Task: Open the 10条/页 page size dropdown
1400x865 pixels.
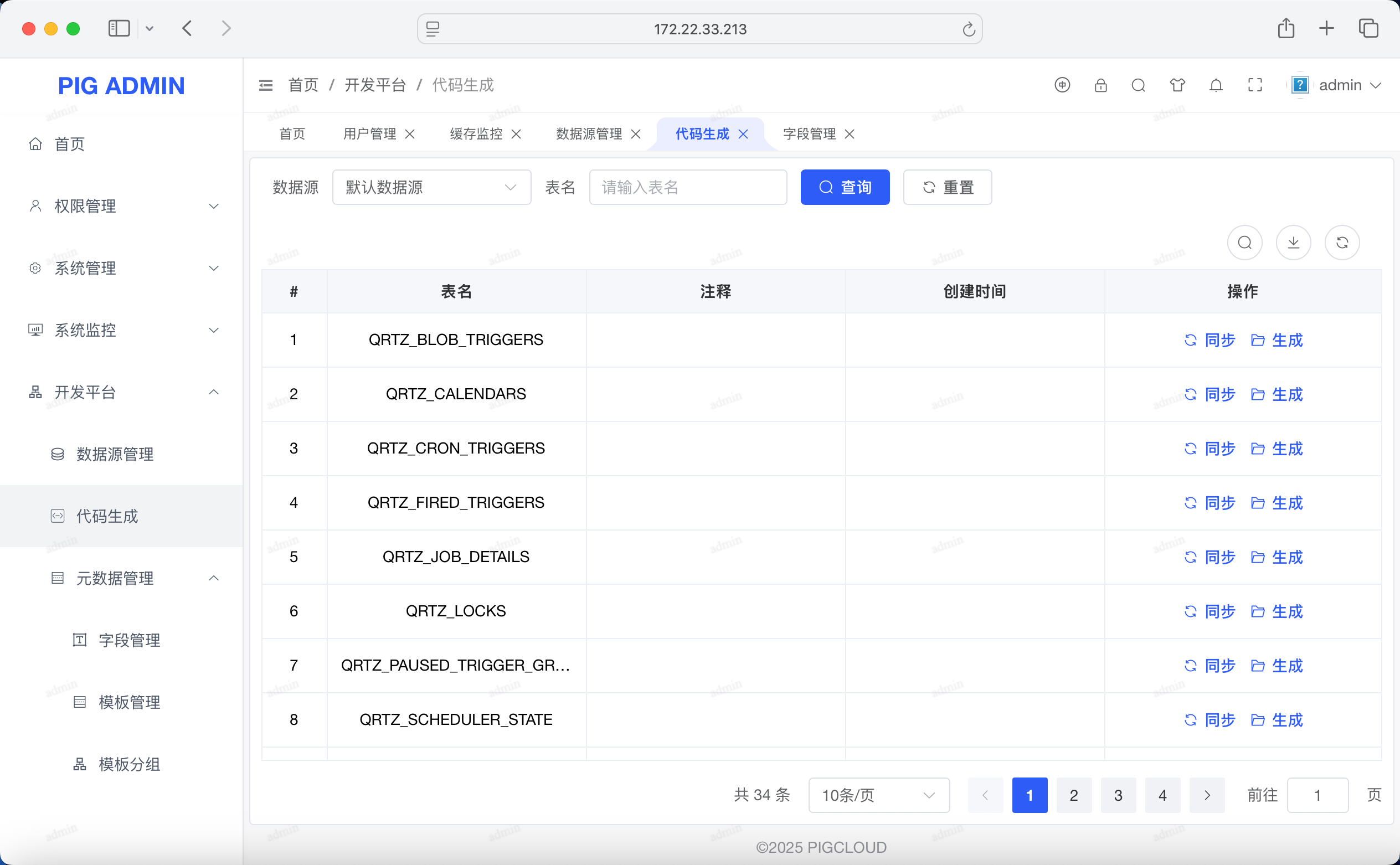Action: click(x=878, y=795)
